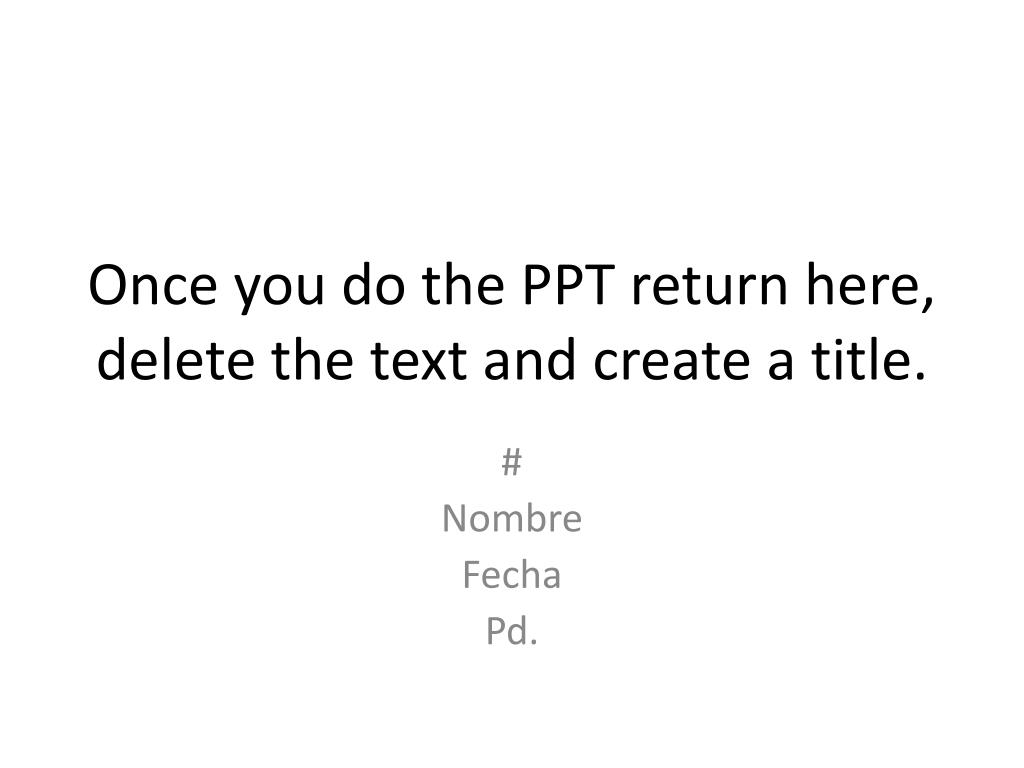Click the word create in title

[x=671, y=360]
